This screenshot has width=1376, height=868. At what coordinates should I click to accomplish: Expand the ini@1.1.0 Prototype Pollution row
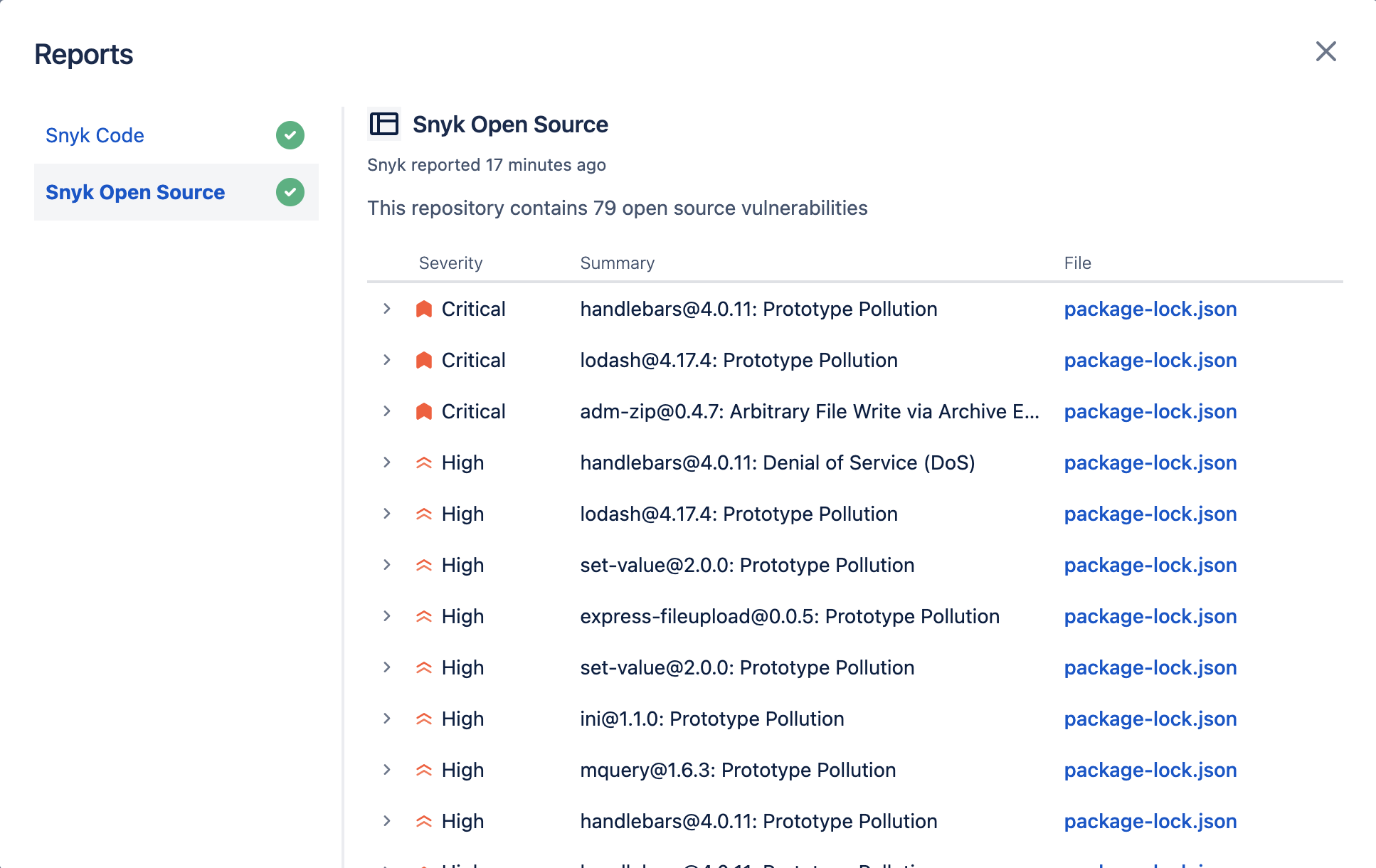387,719
